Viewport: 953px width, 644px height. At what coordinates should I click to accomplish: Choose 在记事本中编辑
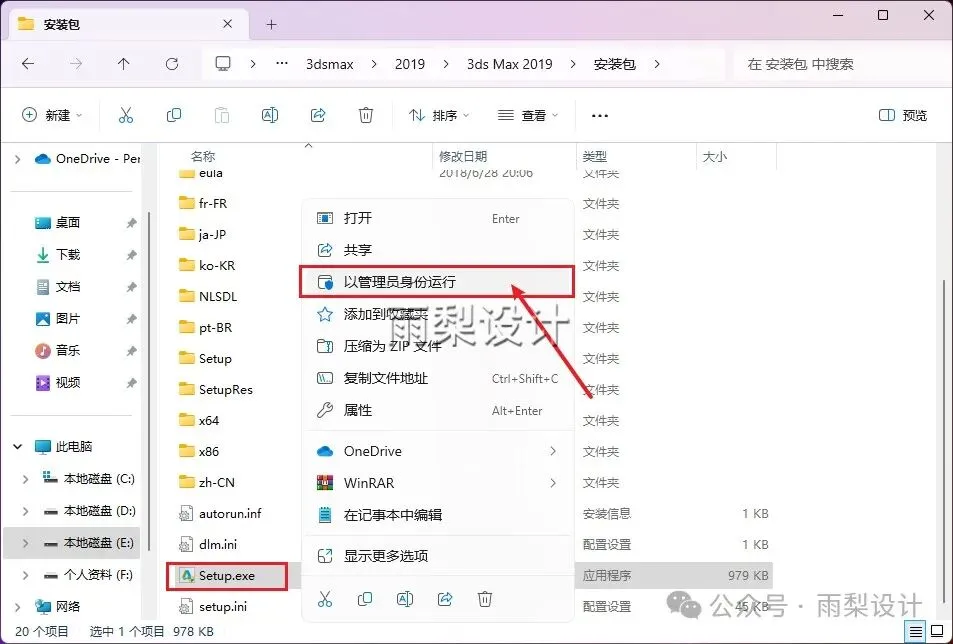(438, 515)
